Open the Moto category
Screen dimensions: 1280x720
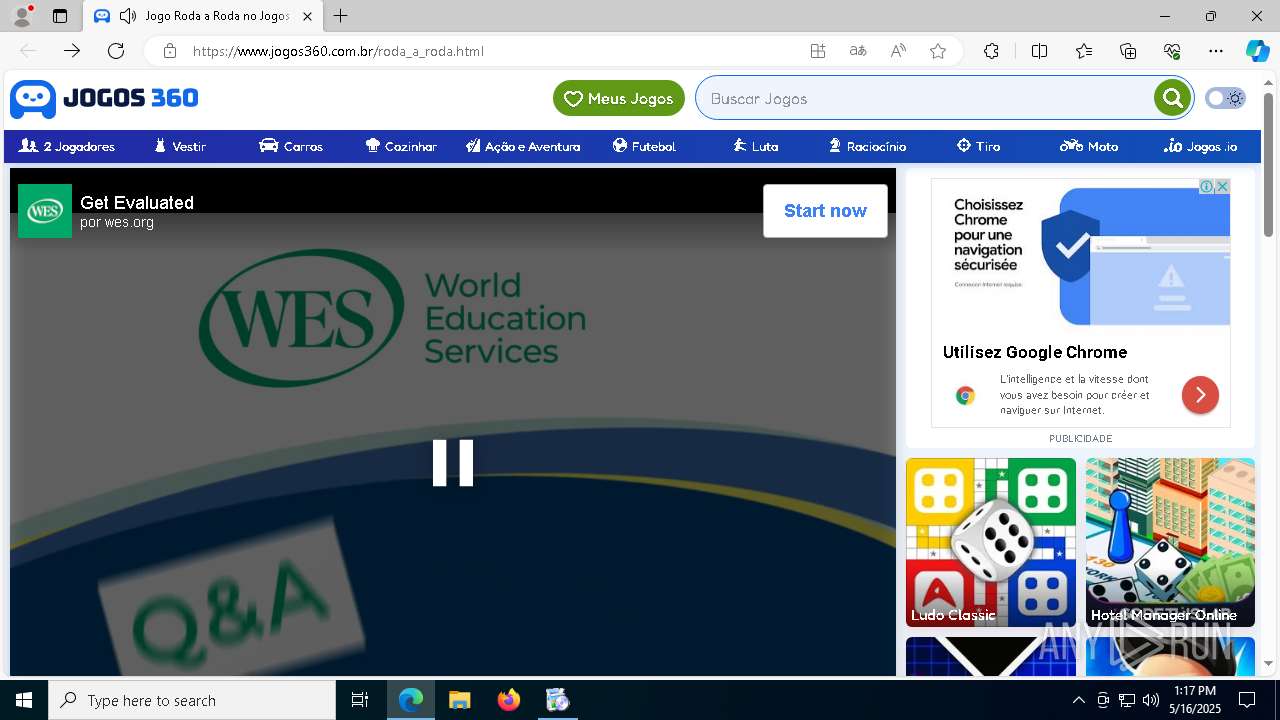pyautogui.click(x=1089, y=146)
